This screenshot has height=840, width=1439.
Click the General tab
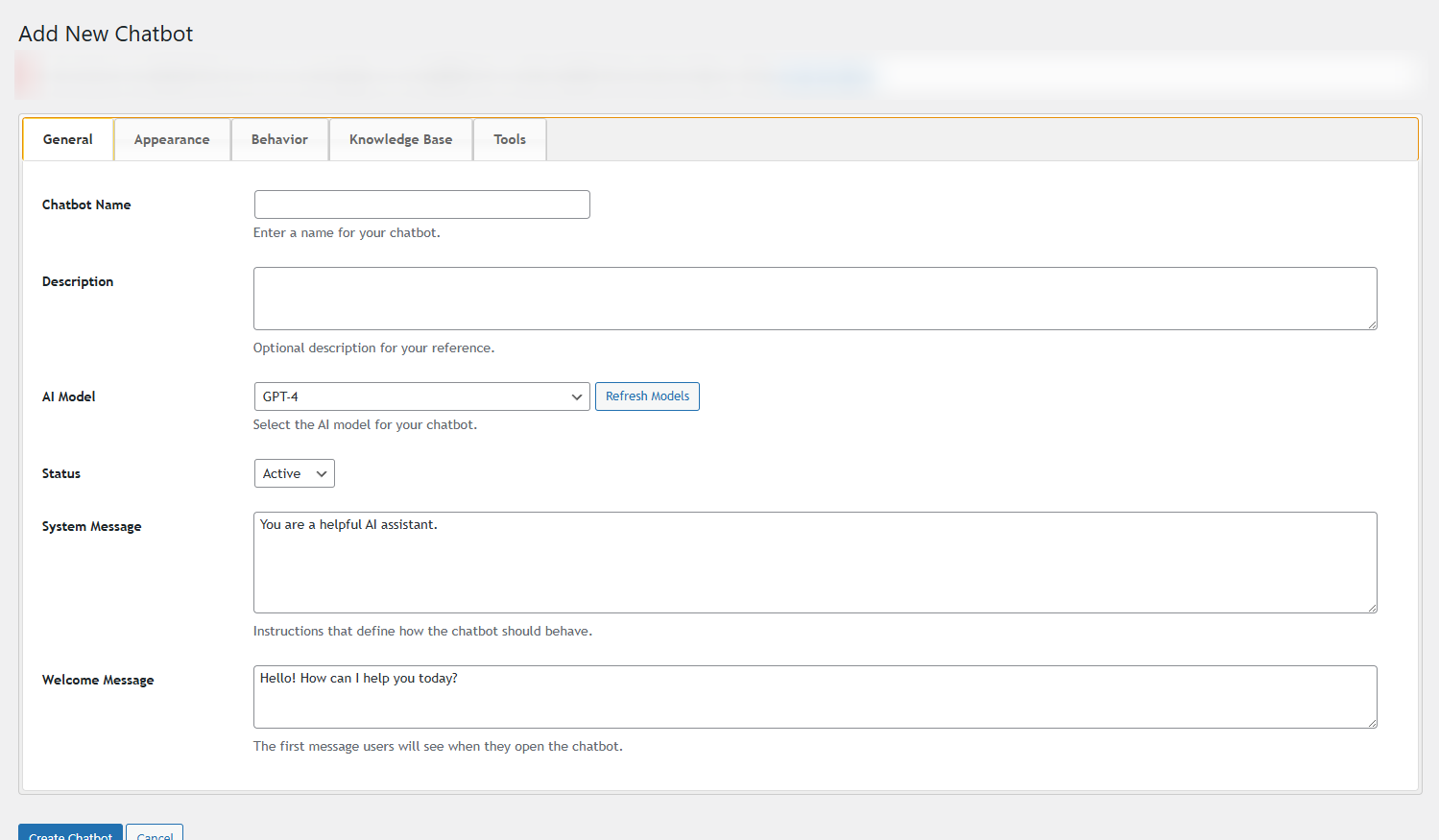coord(68,139)
